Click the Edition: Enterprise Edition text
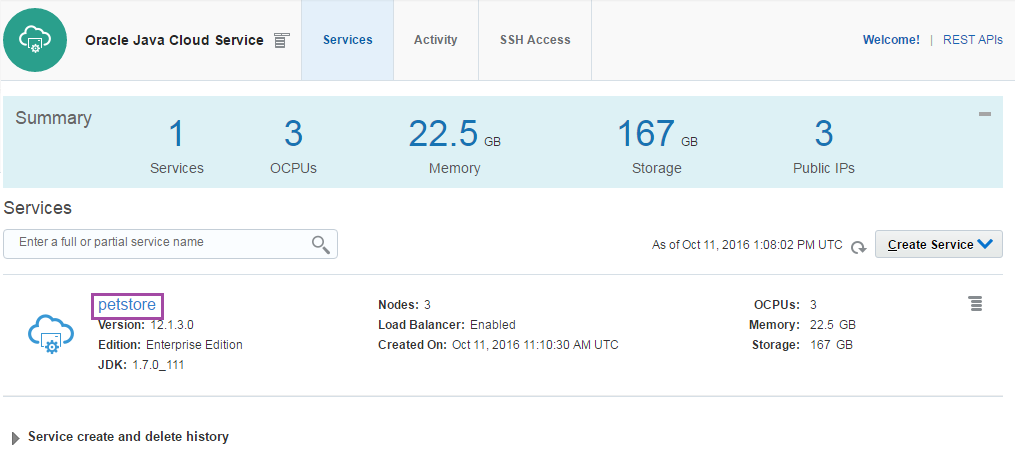1015x462 pixels. click(170, 345)
